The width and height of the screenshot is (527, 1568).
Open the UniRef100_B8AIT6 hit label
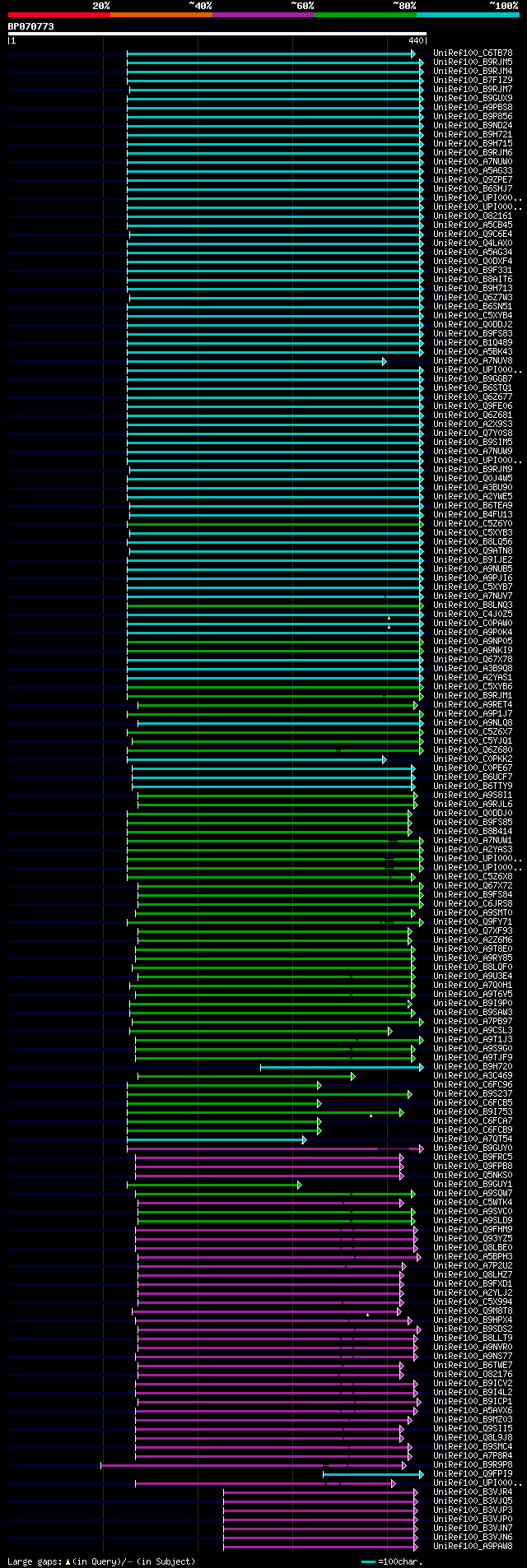click(473, 280)
